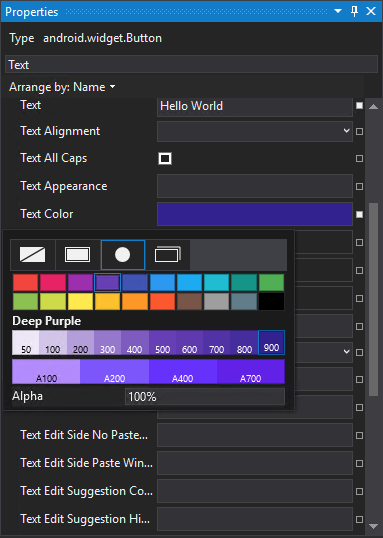Screen dimensions: 383x538
Task: Click the Text Color property marker
Action: click(x=359, y=214)
